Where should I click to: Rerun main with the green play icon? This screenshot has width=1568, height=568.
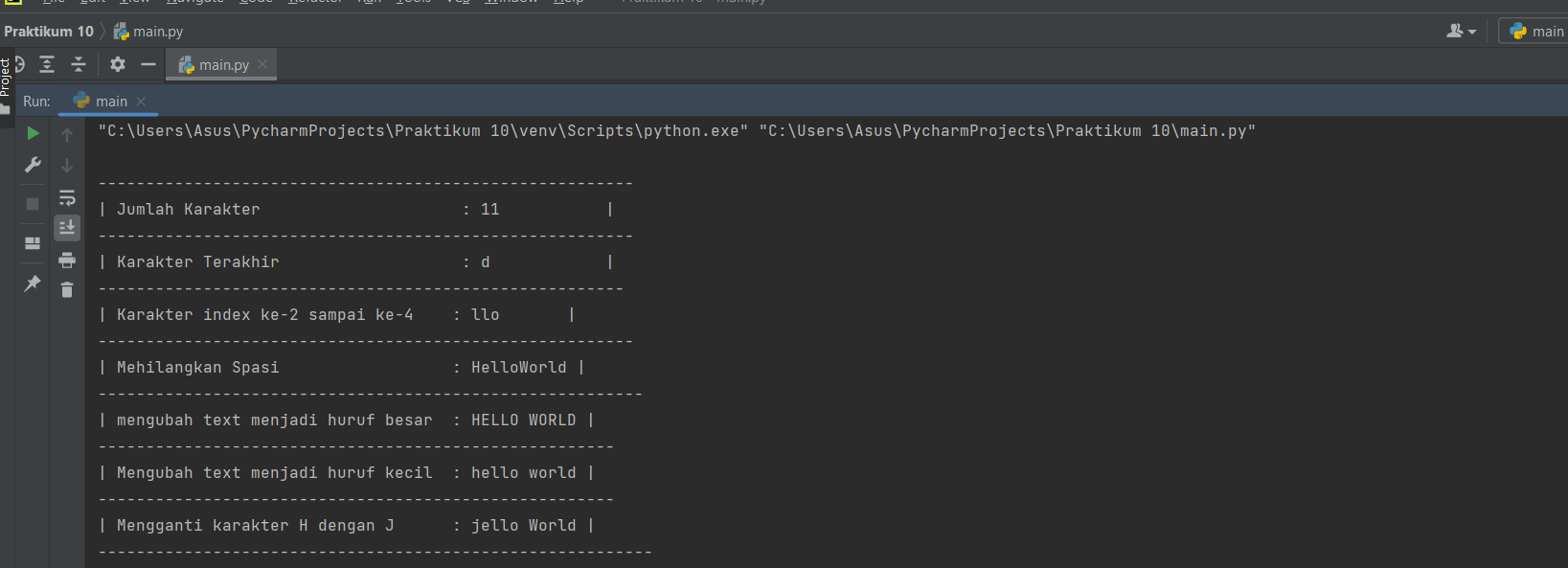point(33,133)
